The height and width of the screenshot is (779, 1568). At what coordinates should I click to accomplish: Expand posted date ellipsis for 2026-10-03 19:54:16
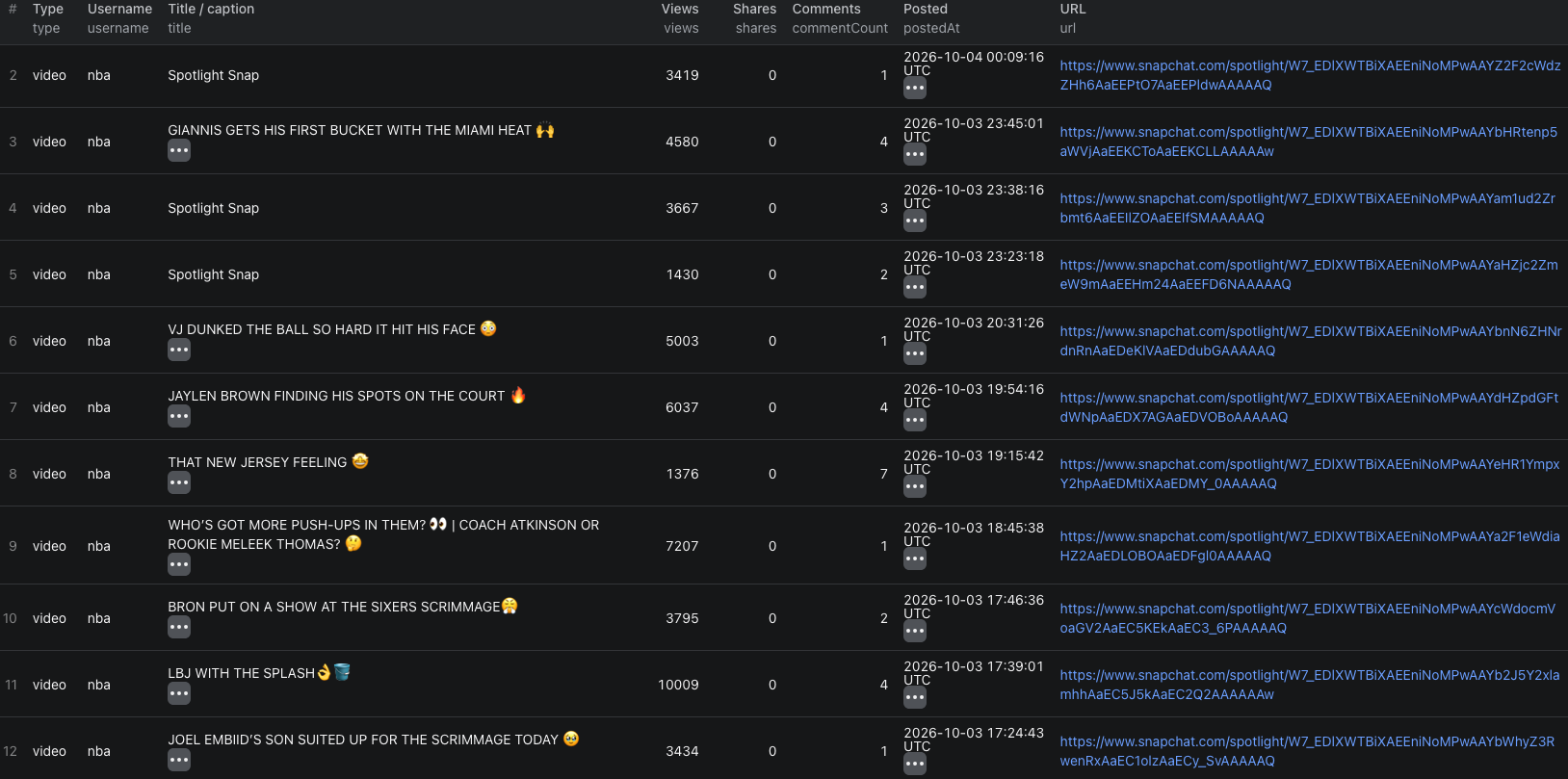[915, 420]
